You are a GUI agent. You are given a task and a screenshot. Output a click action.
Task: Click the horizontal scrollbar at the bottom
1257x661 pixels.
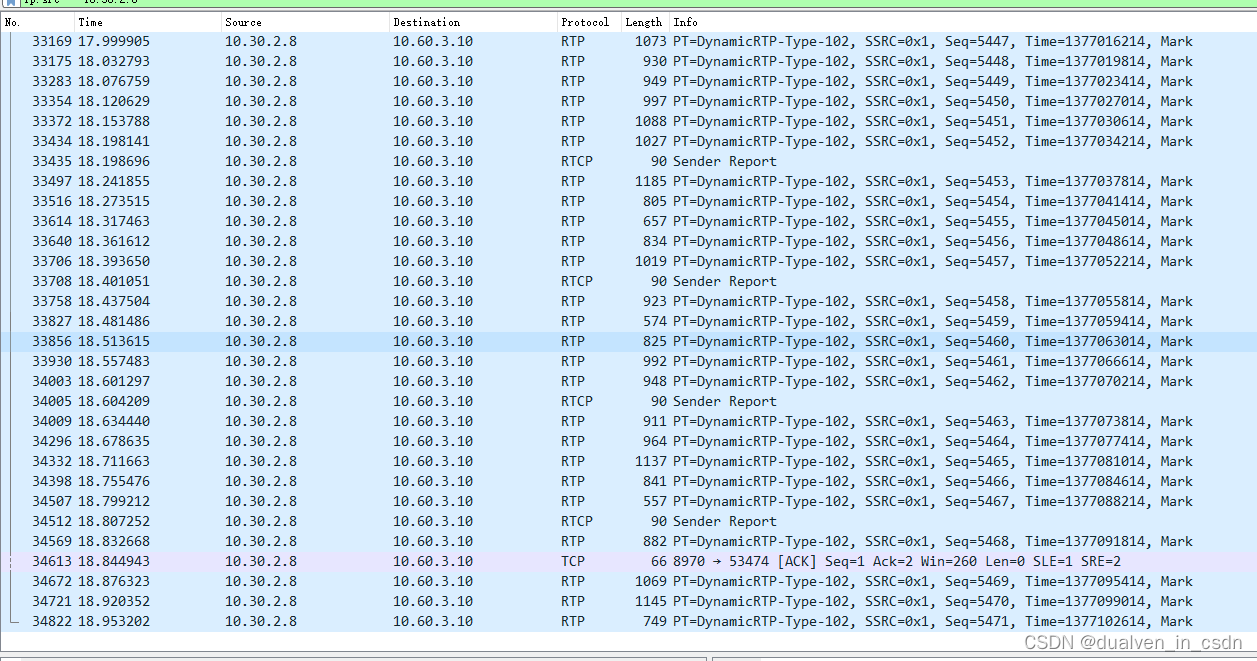tap(350, 655)
